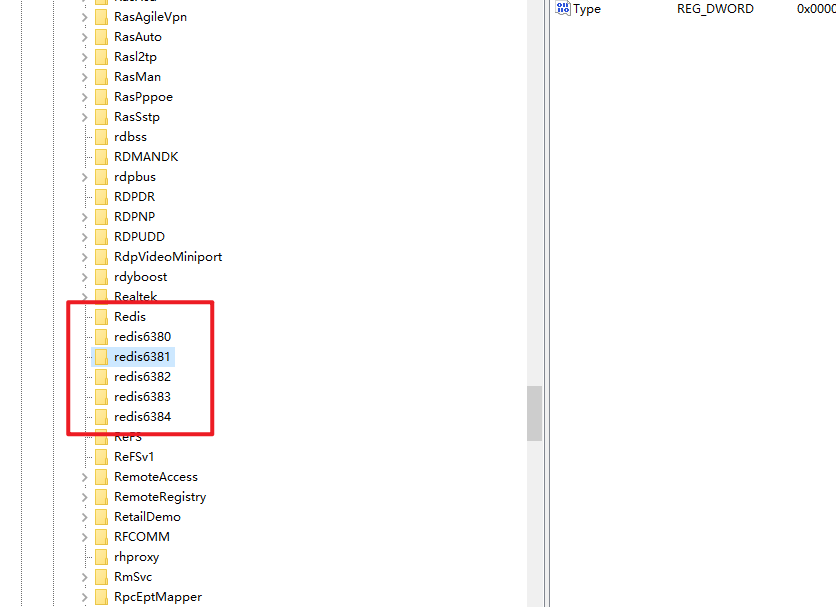Click the RDMANDK folder icon
The height and width of the screenshot is (607, 836).
click(101, 157)
